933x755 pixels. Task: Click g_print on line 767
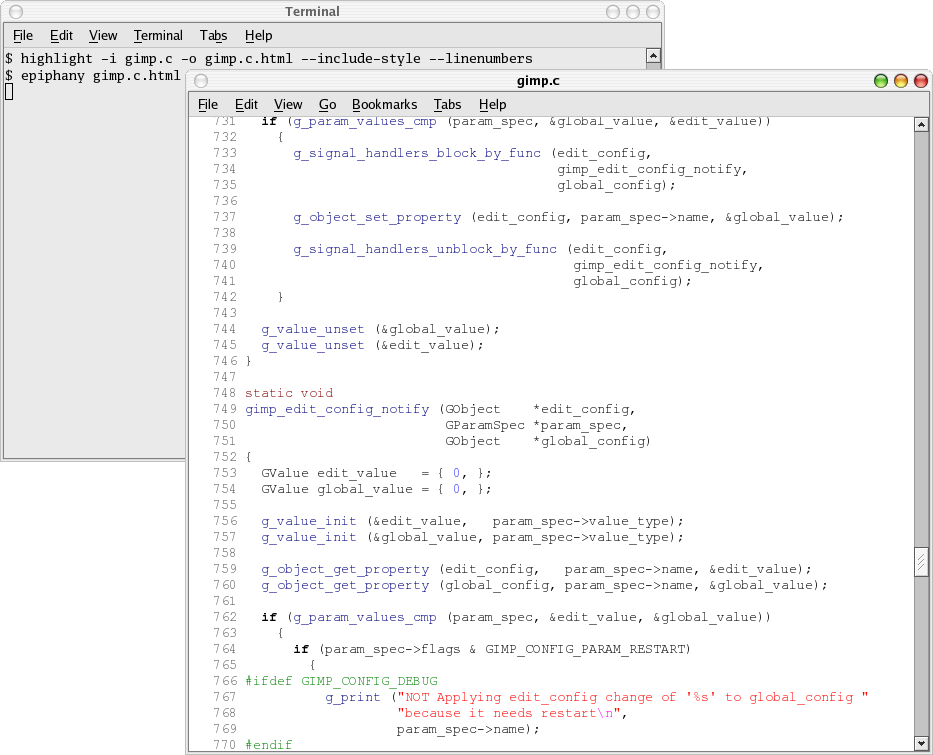(x=352, y=697)
